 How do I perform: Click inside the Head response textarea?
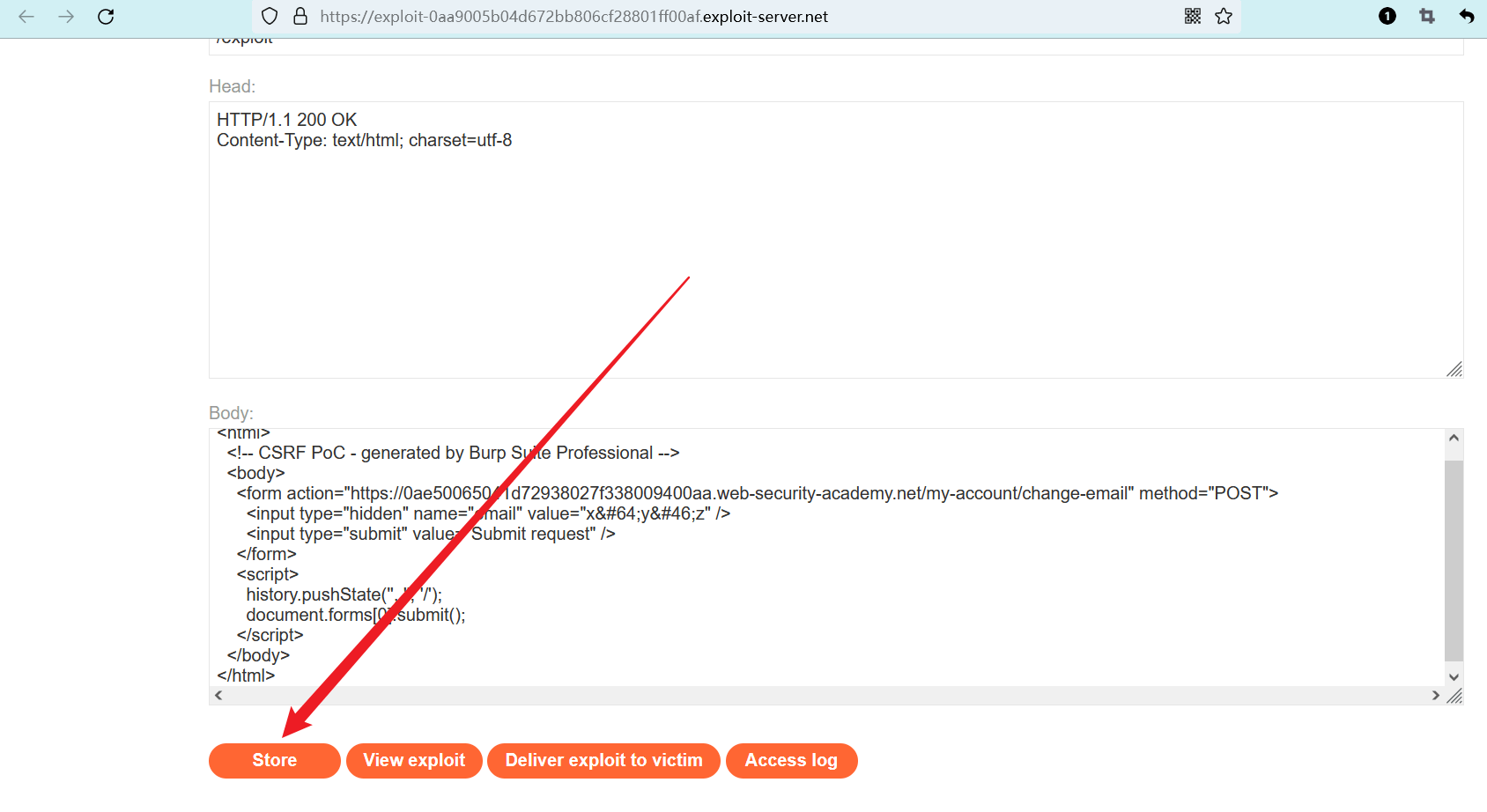[x=836, y=240]
